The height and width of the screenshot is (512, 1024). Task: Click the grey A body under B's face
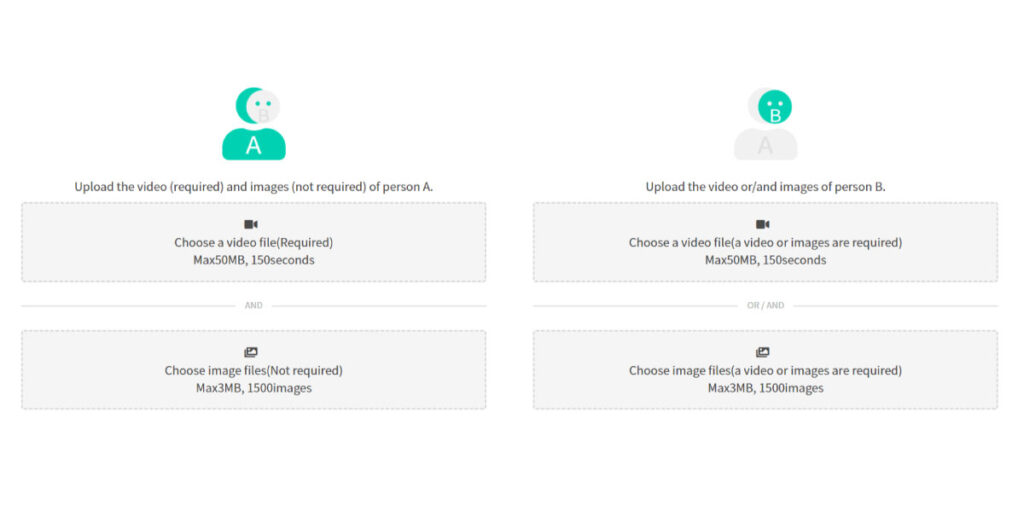pyautogui.click(x=765, y=146)
